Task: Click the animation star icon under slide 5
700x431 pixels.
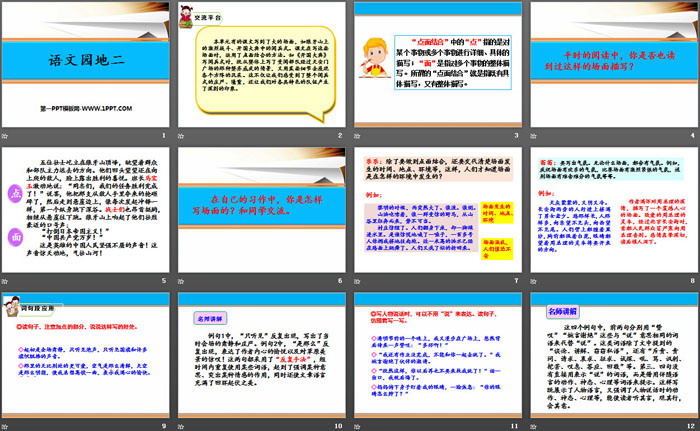Action: 5,281
